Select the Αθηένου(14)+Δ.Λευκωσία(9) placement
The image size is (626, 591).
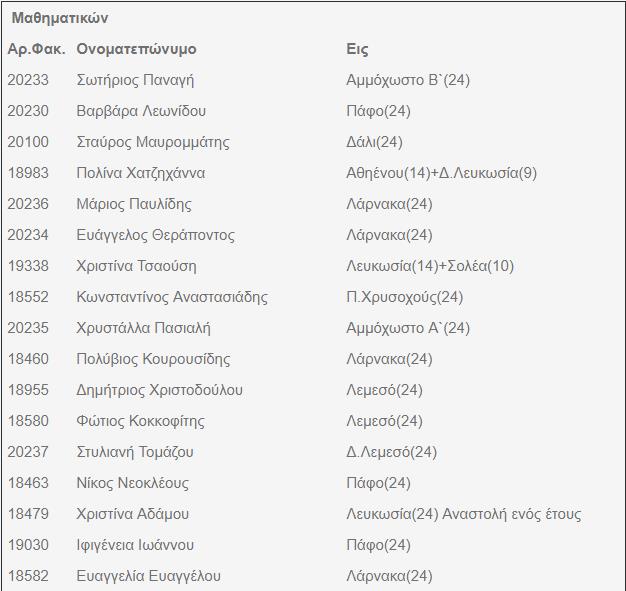pos(441,173)
